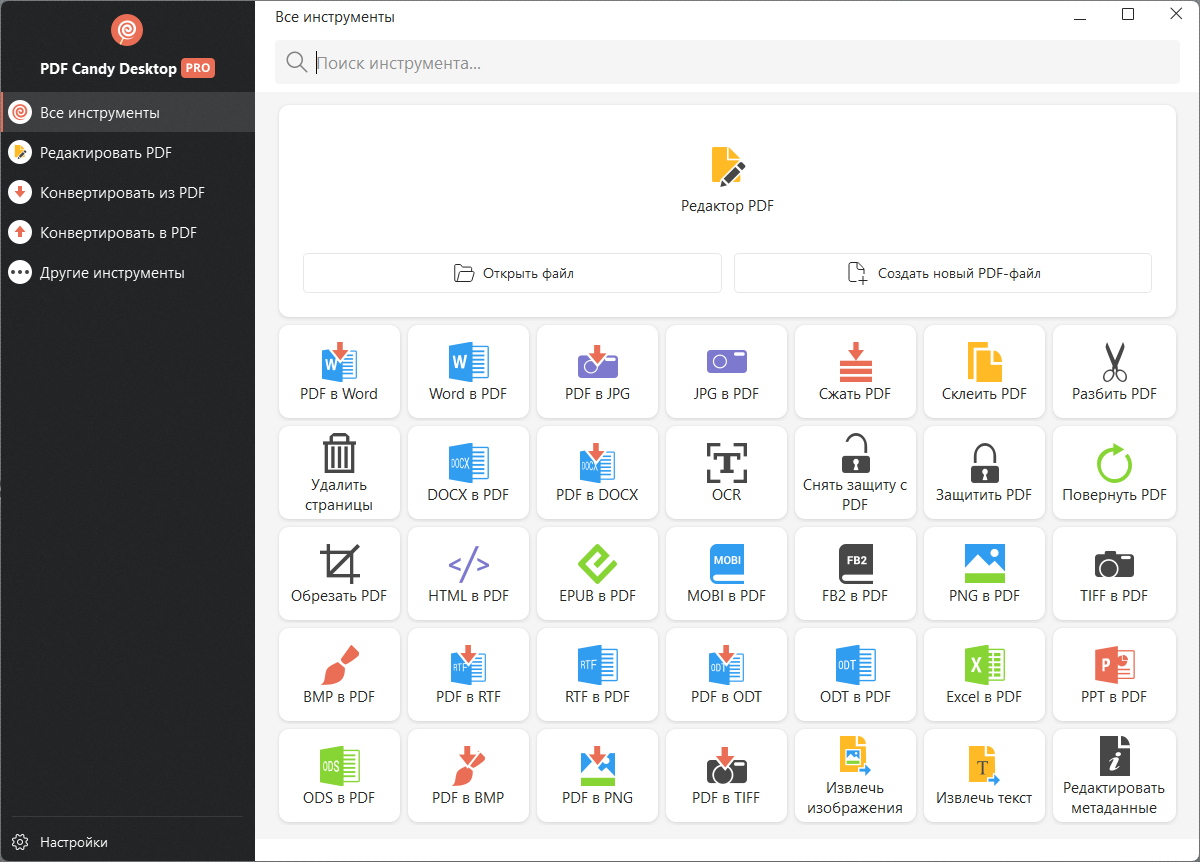Image resolution: width=1200 pixels, height=862 pixels.
Task: Focus the Поиск инструмента search field
Action: [x=728, y=62]
